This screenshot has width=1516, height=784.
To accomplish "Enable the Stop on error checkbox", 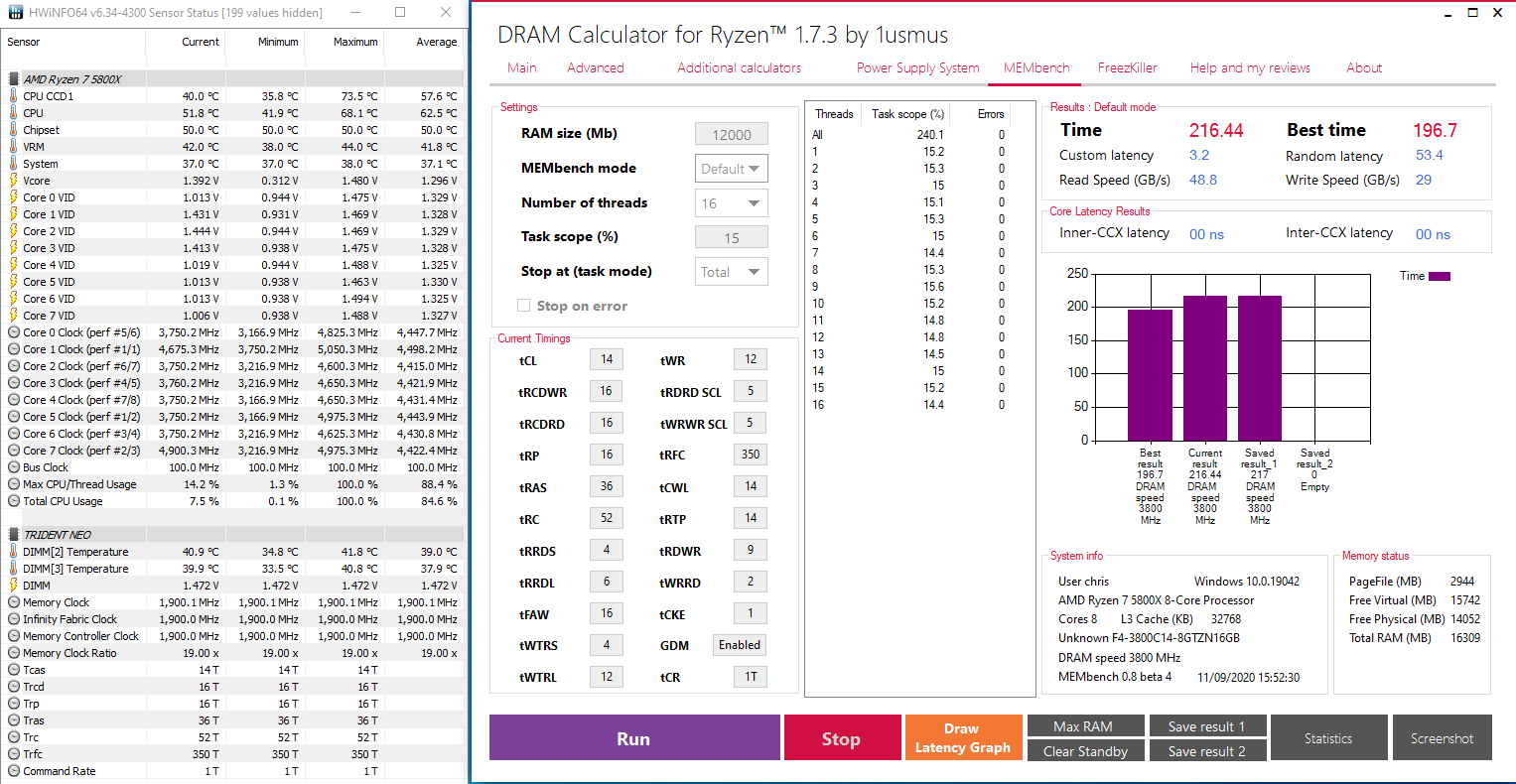I will coord(524,306).
